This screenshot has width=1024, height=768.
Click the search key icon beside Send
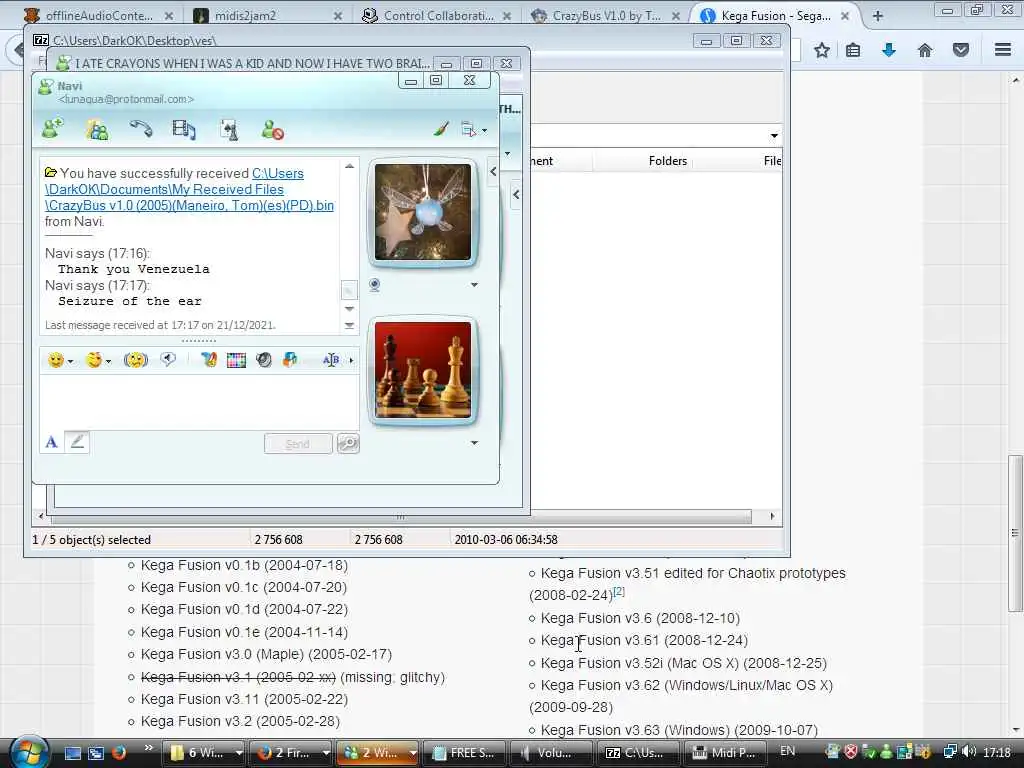348,443
